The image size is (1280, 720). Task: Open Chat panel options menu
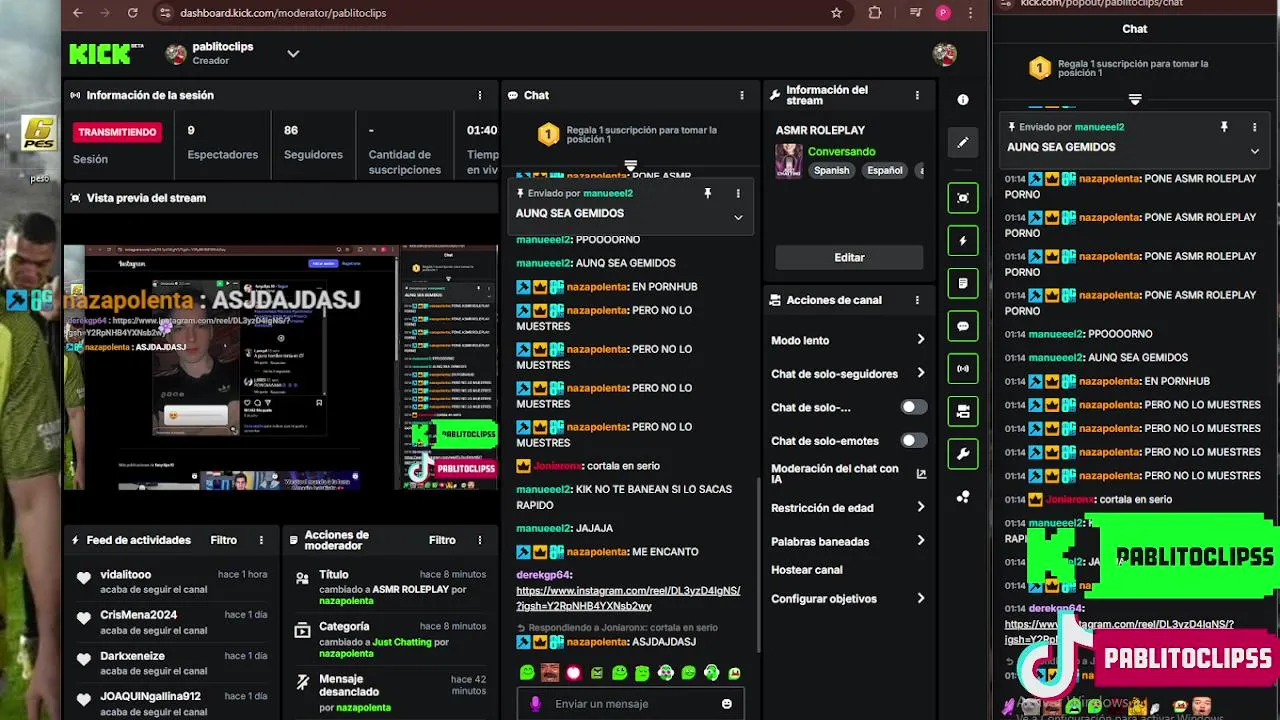(x=742, y=95)
